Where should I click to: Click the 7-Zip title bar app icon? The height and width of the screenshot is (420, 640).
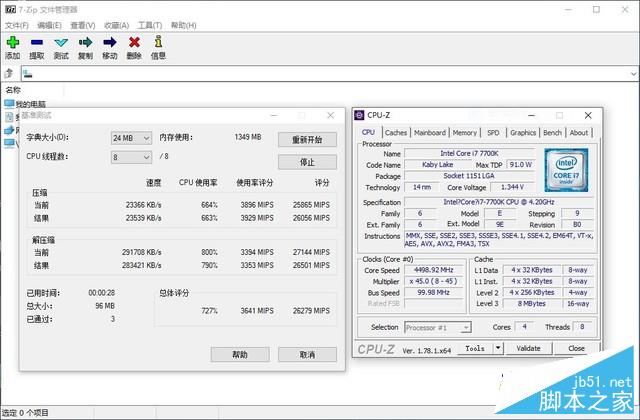[x=10, y=9]
